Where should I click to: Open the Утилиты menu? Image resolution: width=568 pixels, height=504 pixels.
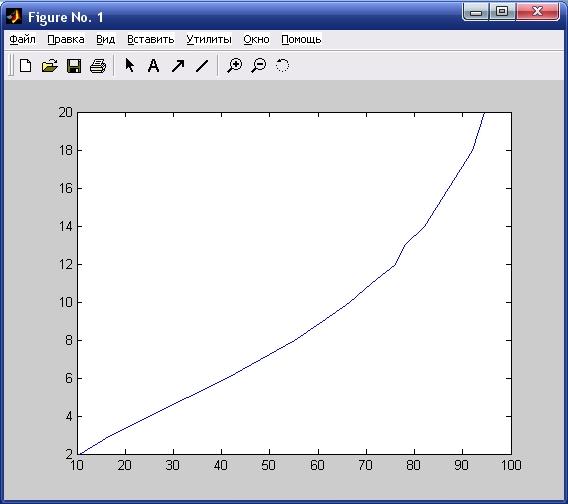click(209, 39)
